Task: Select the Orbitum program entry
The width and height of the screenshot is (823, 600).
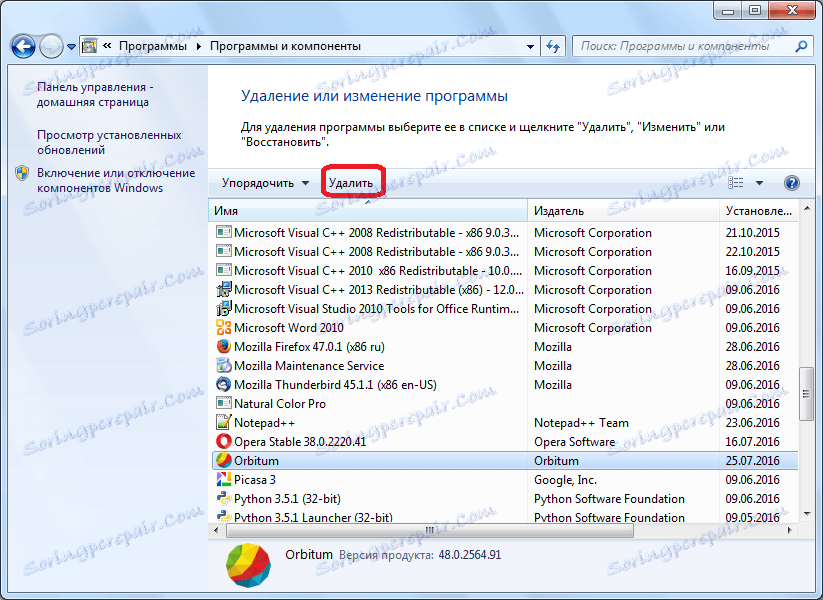Action: pos(505,460)
